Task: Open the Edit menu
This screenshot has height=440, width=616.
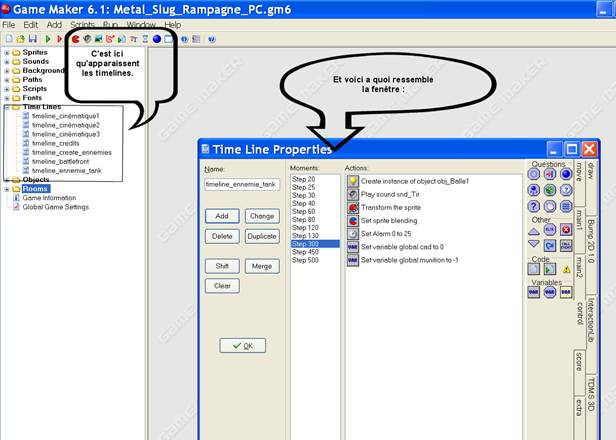Action: [x=31, y=25]
